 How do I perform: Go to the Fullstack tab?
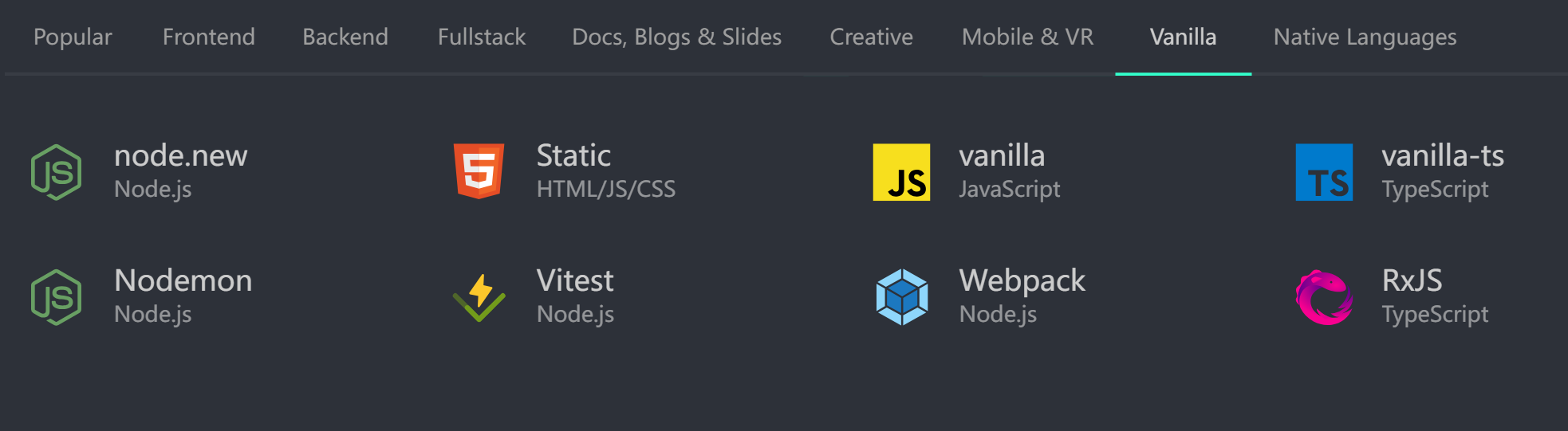[x=482, y=37]
